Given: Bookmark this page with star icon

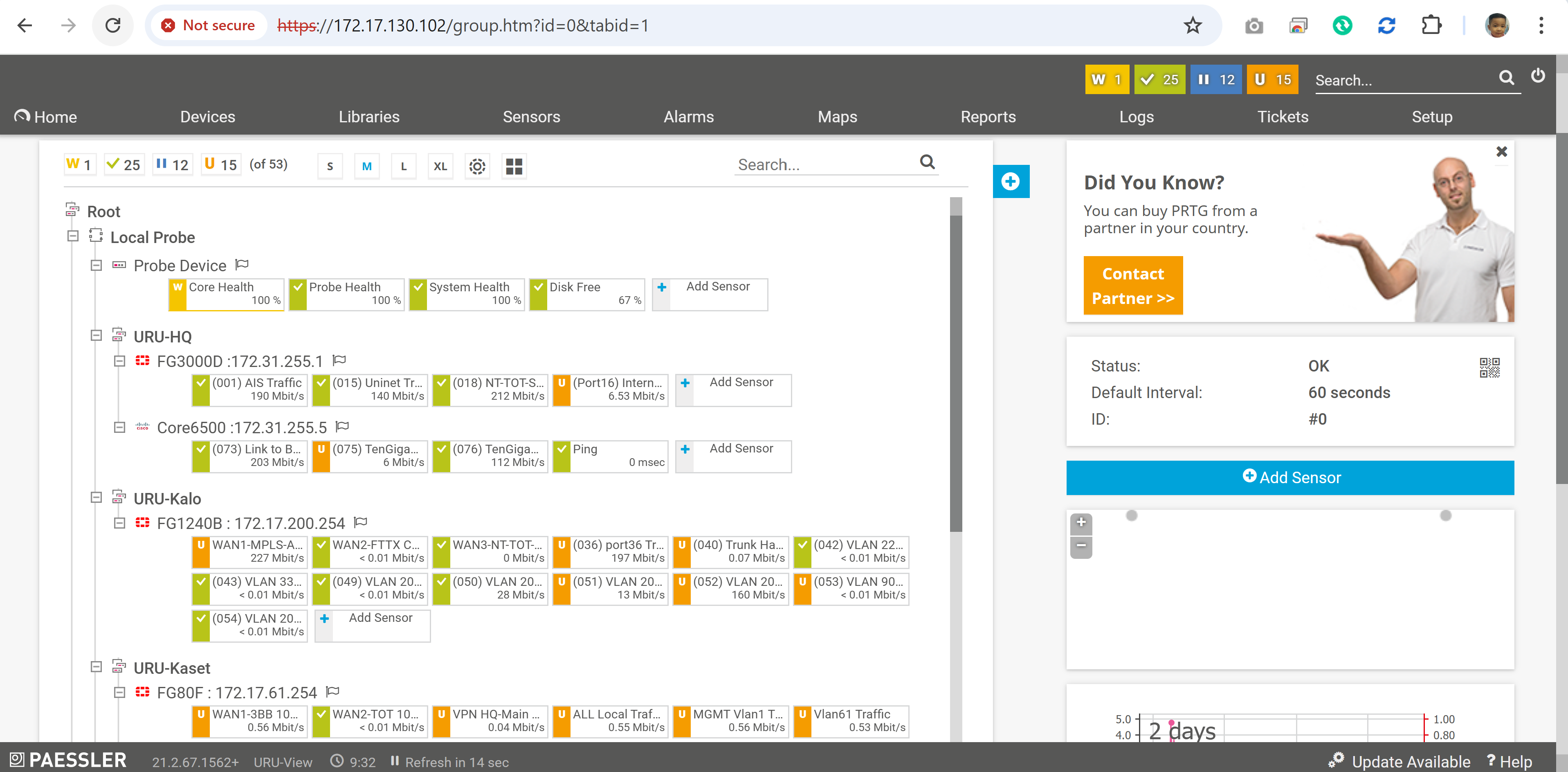Looking at the screenshot, I should 1193,26.
